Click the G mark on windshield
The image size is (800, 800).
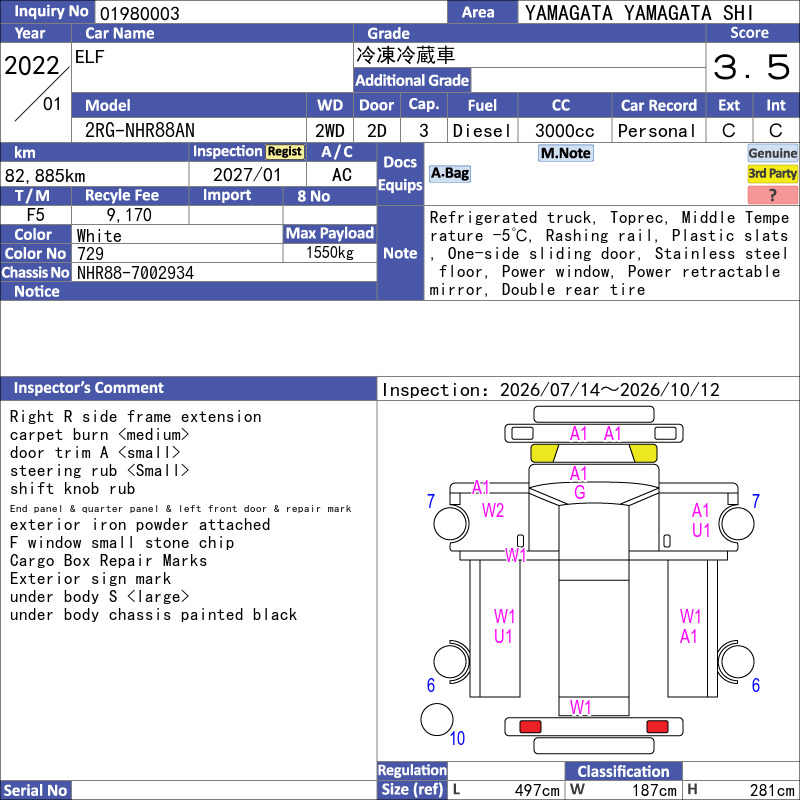pyautogui.click(x=580, y=492)
